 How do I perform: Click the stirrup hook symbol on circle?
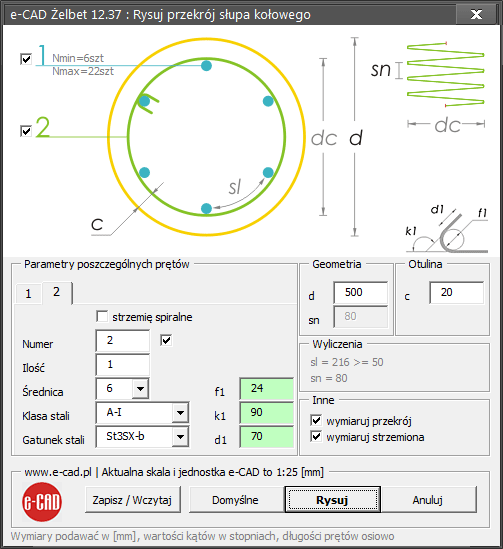pyautogui.click(x=148, y=103)
